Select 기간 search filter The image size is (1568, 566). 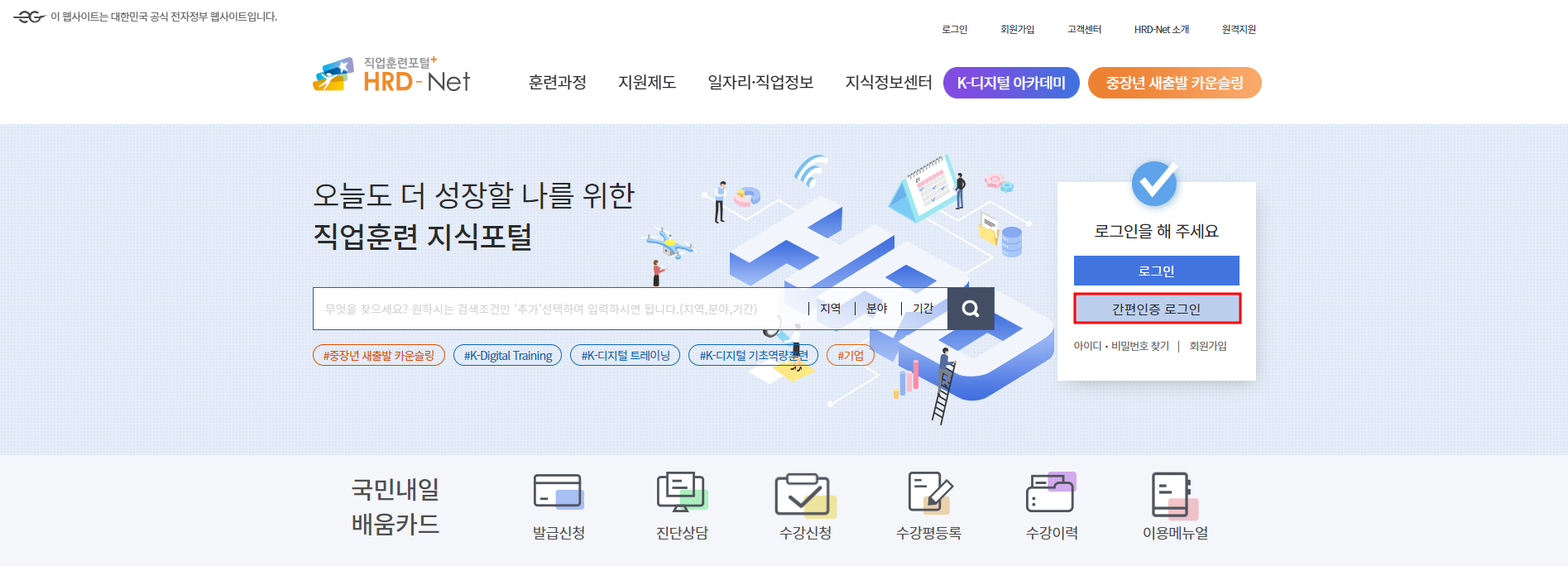tap(923, 309)
